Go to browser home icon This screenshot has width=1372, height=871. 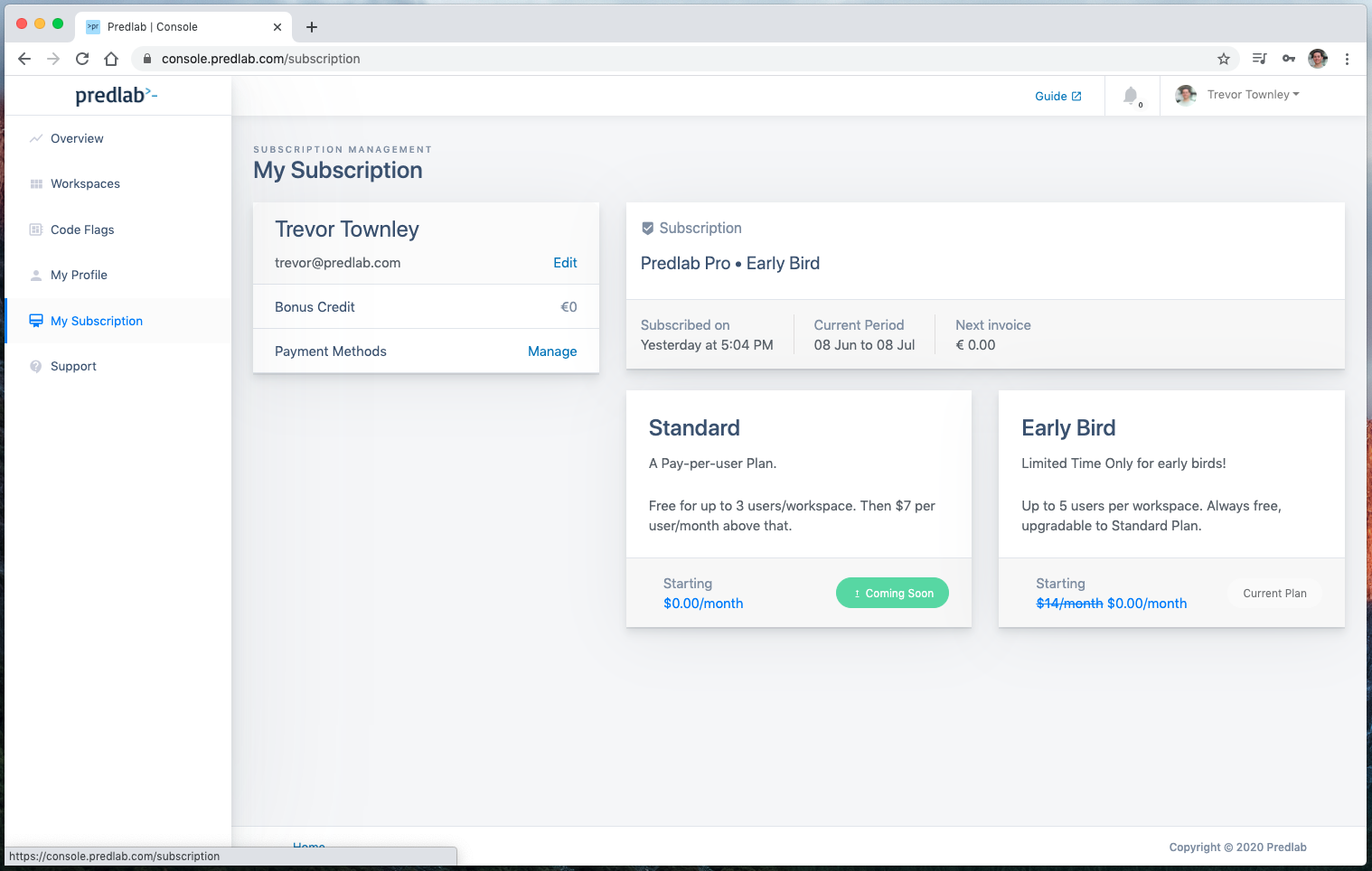pos(111,59)
